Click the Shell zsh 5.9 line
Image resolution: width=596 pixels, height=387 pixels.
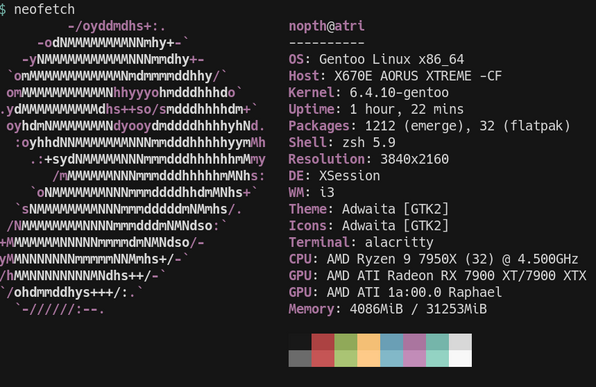pyautogui.click(x=342, y=143)
